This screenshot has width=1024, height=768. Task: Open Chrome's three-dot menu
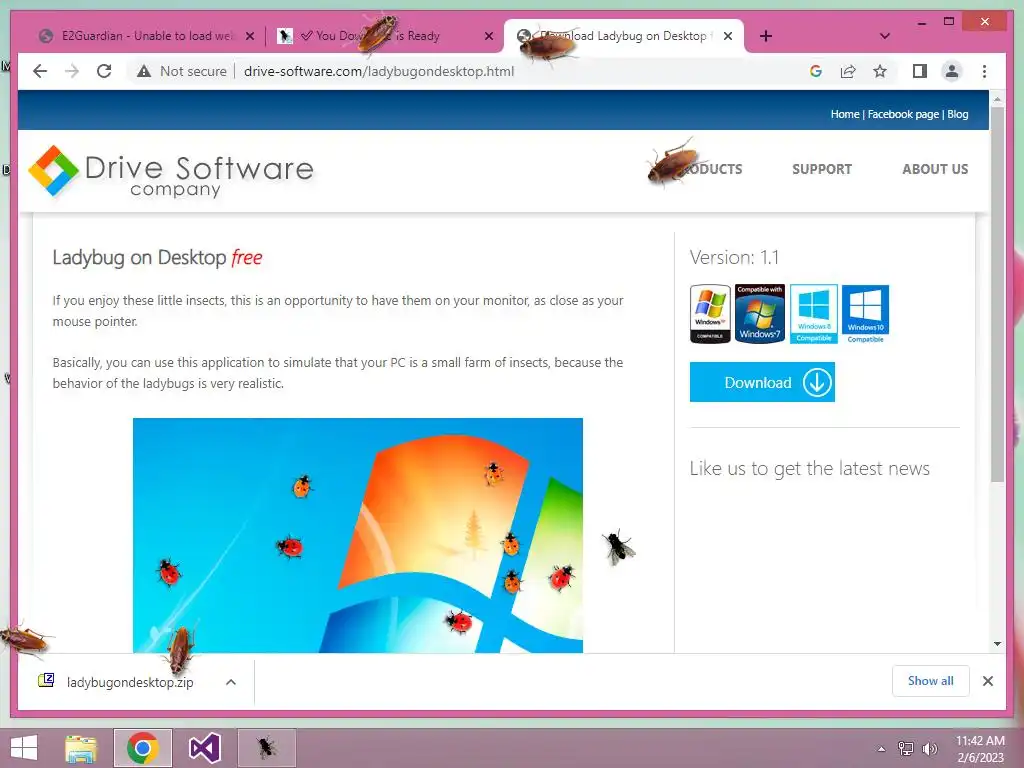(x=984, y=71)
